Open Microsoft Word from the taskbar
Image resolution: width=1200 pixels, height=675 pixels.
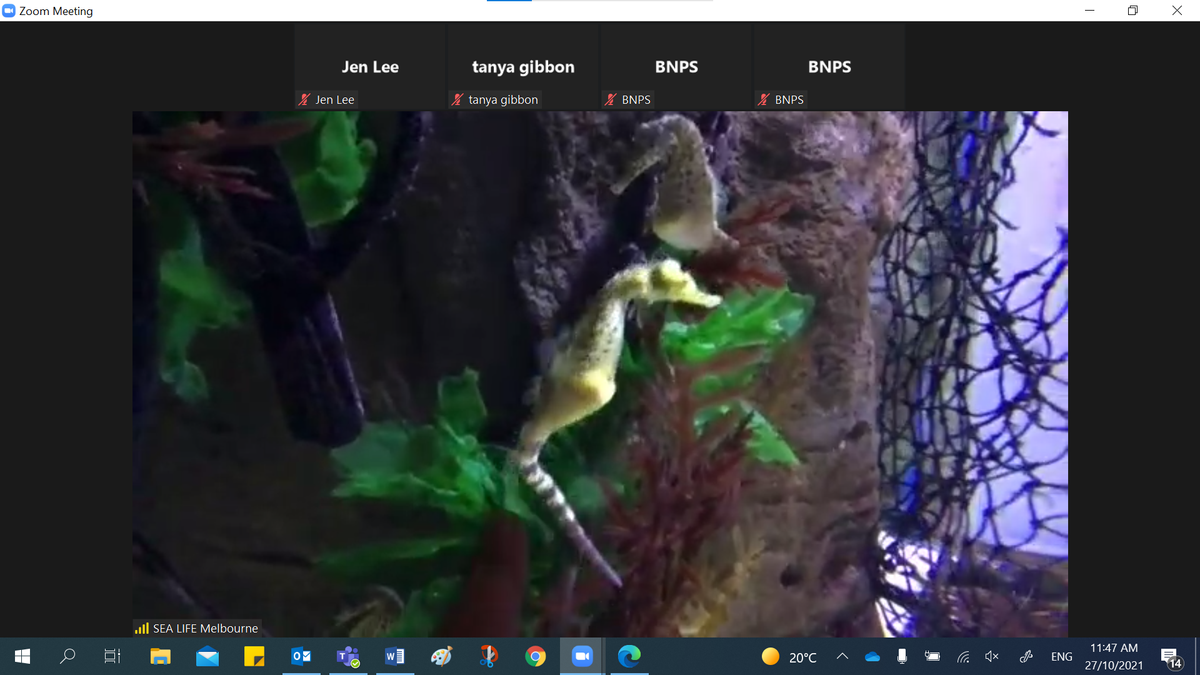[x=395, y=656]
